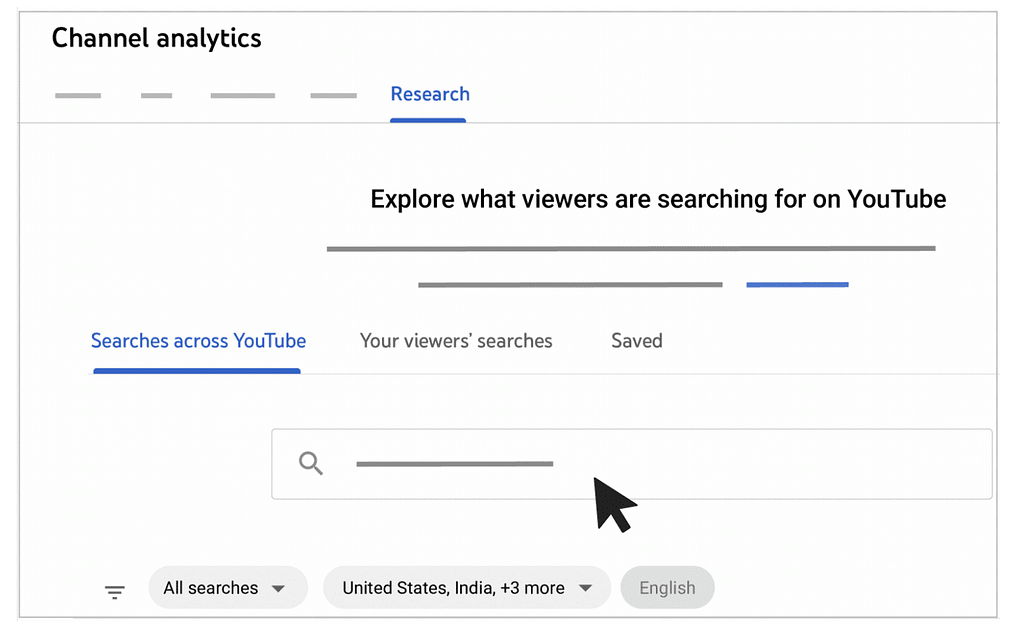The image size is (1024, 632).
Task: Select the third placeholder tab before Research
Action: pos(242,95)
